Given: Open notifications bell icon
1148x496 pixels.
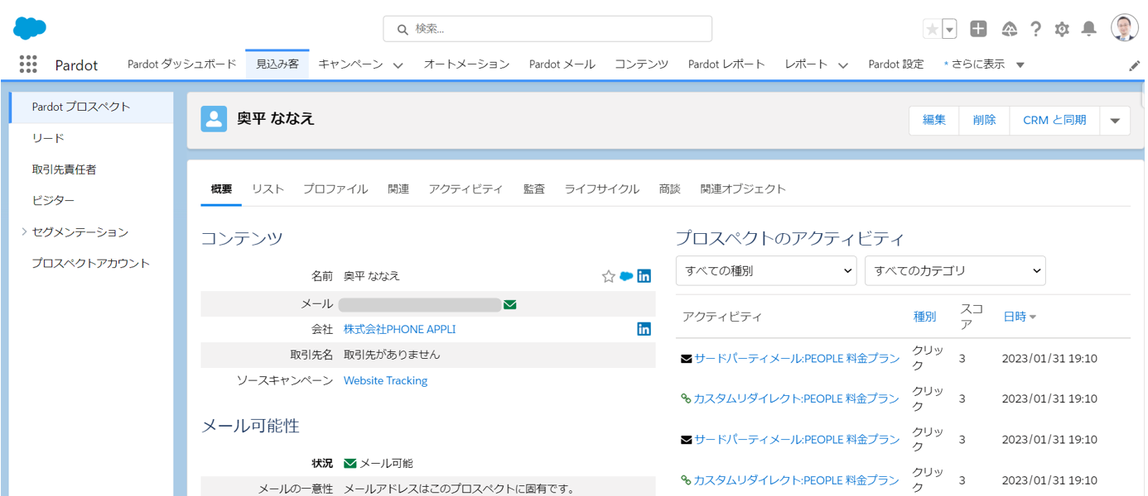Looking at the screenshot, I should 1089,29.
